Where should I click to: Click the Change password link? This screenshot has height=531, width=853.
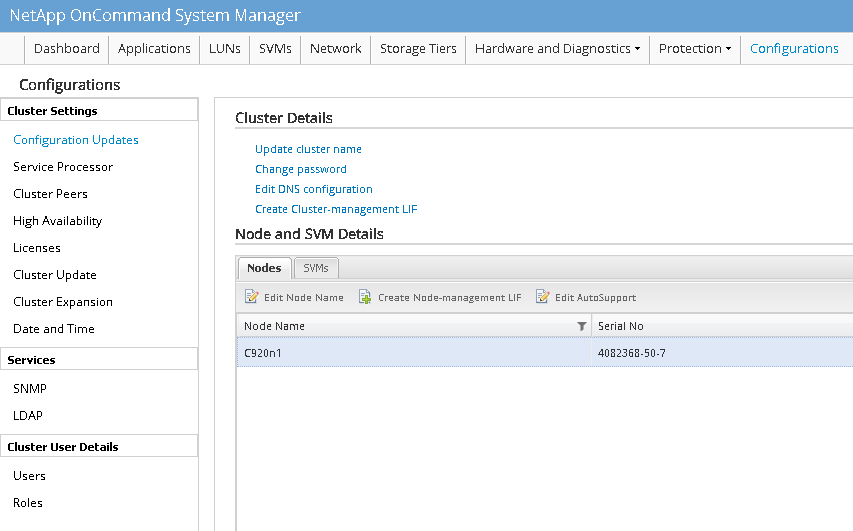pyautogui.click(x=301, y=169)
